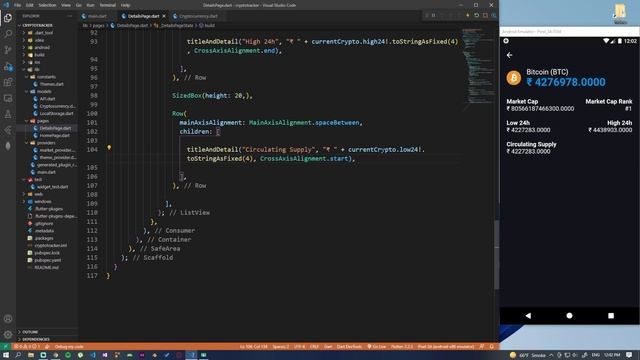This screenshot has height=360, width=640.
Task: Tap the back arrow in the emulator app
Action: (509, 55)
